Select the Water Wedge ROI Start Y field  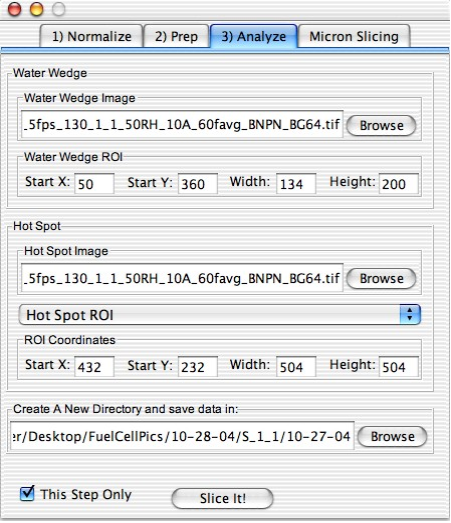tap(198, 183)
